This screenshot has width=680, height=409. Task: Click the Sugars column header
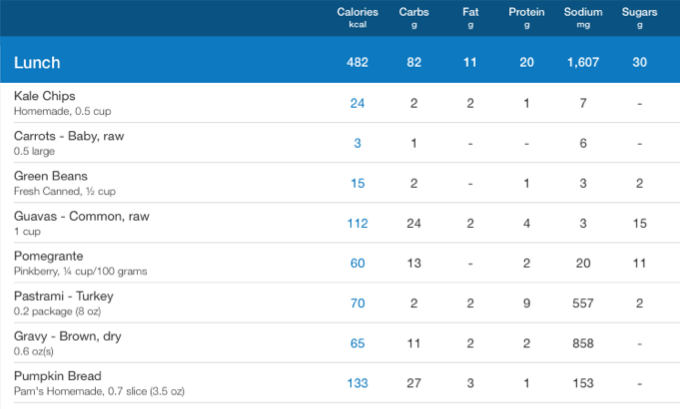[639, 17]
